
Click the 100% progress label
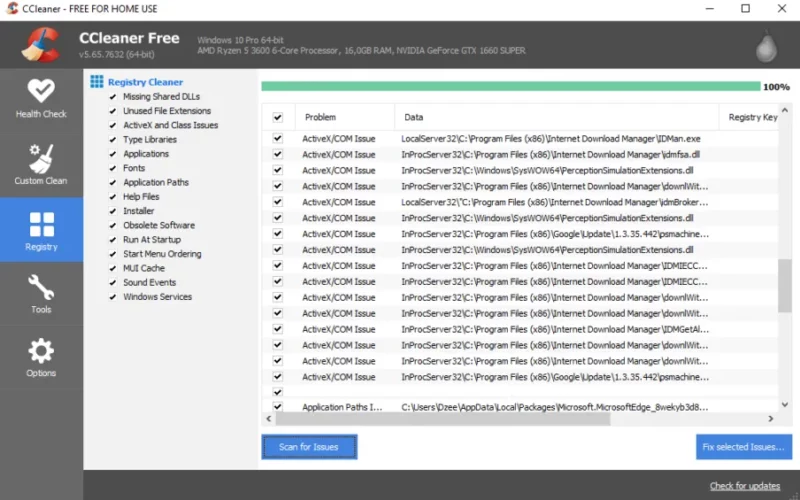click(x=776, y=87)
